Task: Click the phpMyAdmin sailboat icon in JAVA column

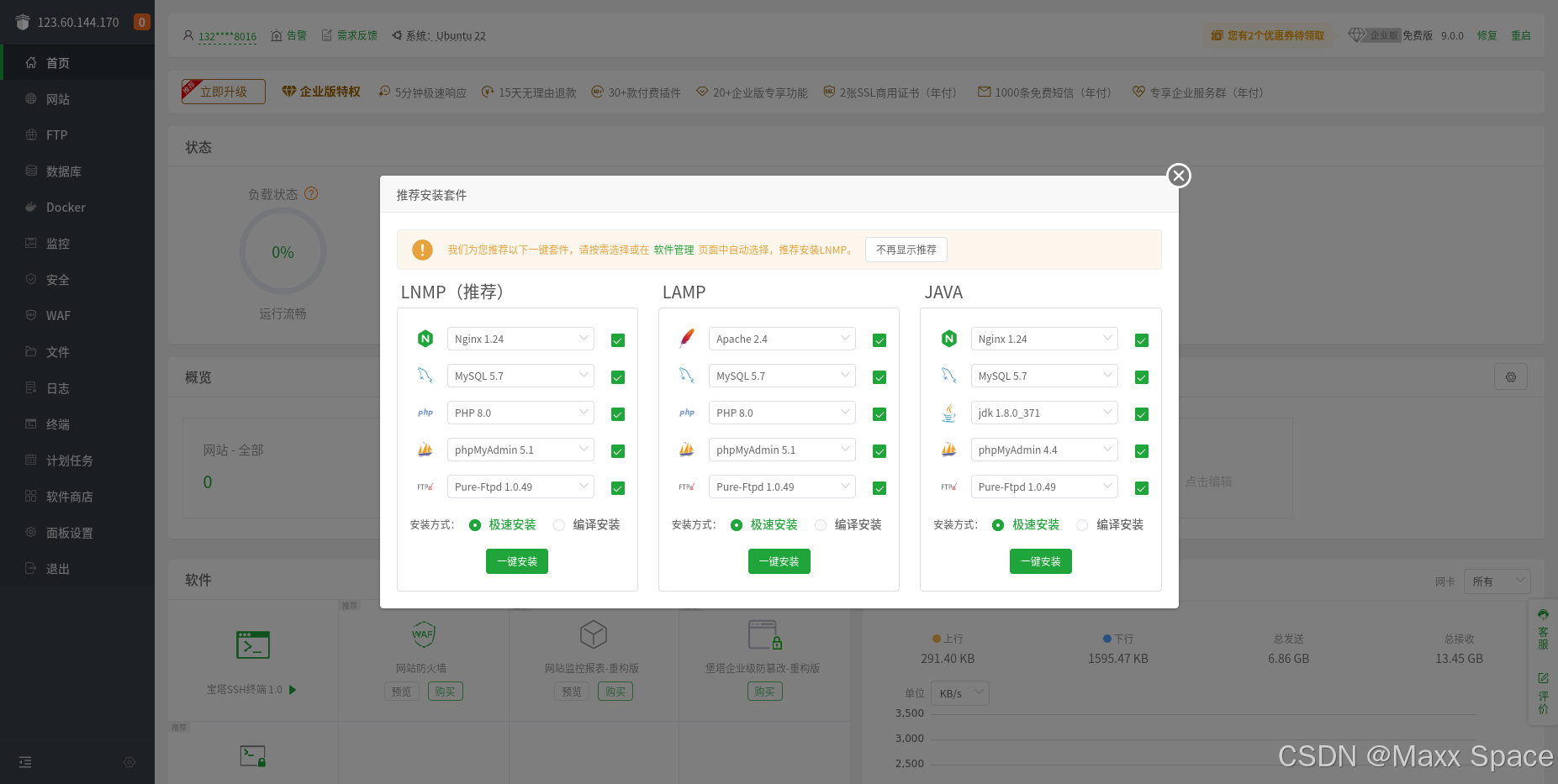Action: 949,450
